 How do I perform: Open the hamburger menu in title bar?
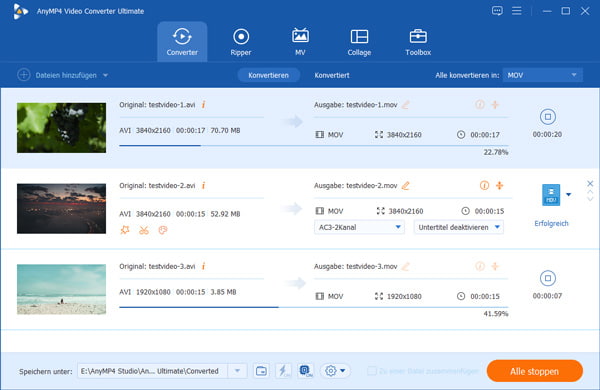point(517,11)
